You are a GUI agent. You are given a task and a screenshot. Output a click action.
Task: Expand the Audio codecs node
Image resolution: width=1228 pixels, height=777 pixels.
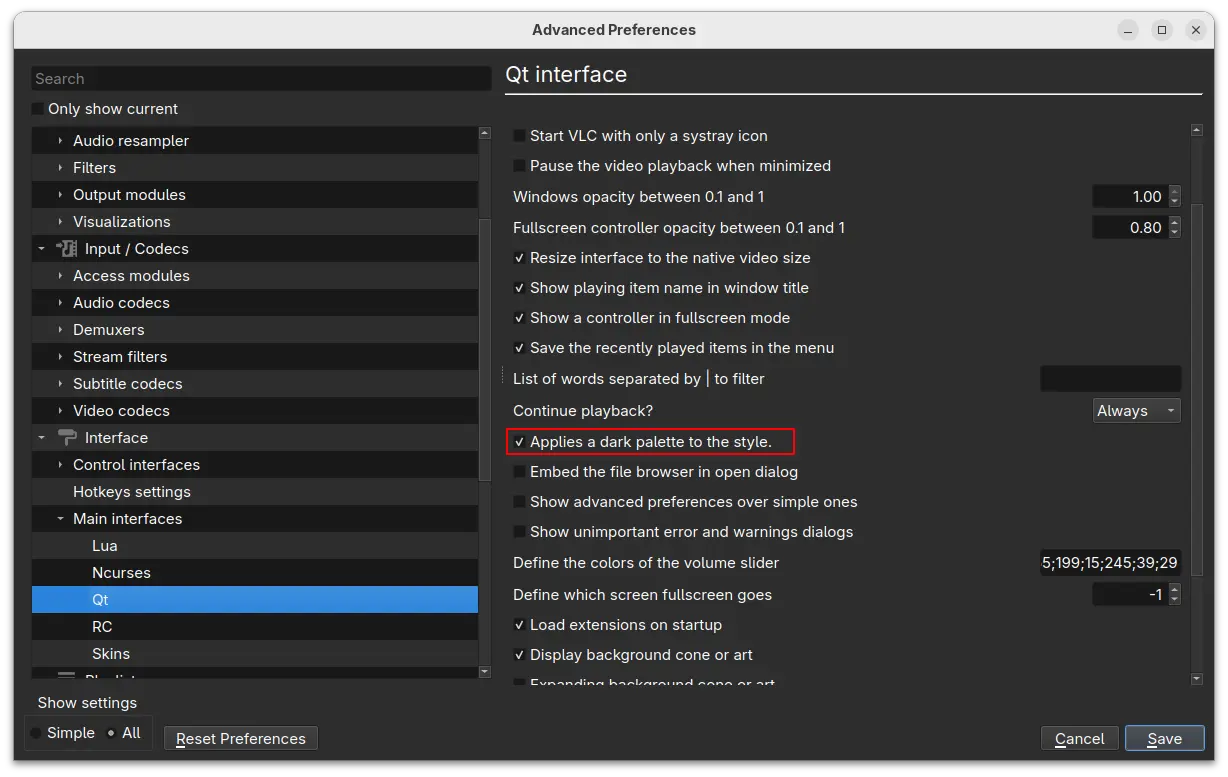click(x=60, y=303)
